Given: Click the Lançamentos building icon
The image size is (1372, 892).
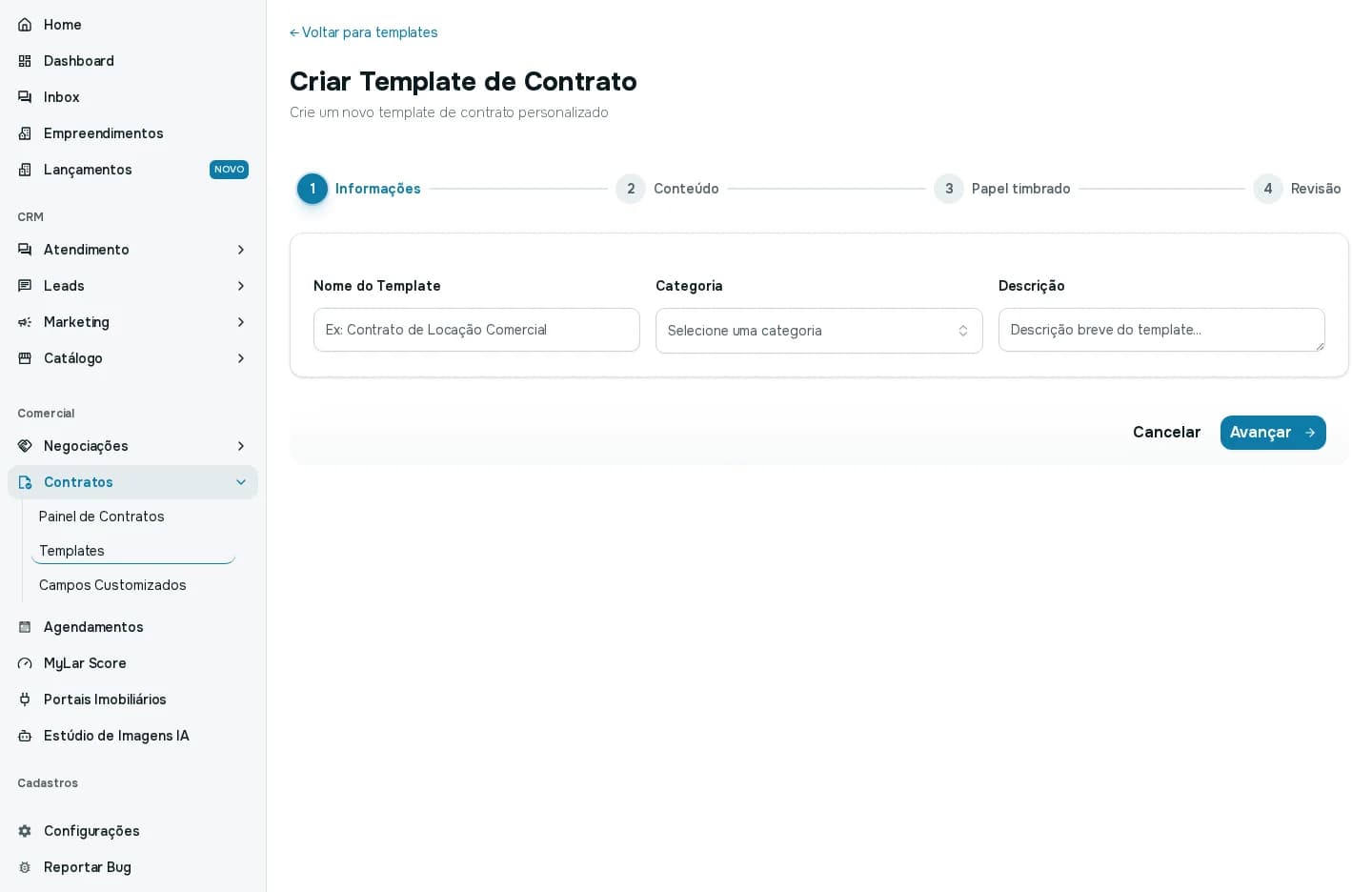Looking at the screenshot, I should click(x=25, y=170).
